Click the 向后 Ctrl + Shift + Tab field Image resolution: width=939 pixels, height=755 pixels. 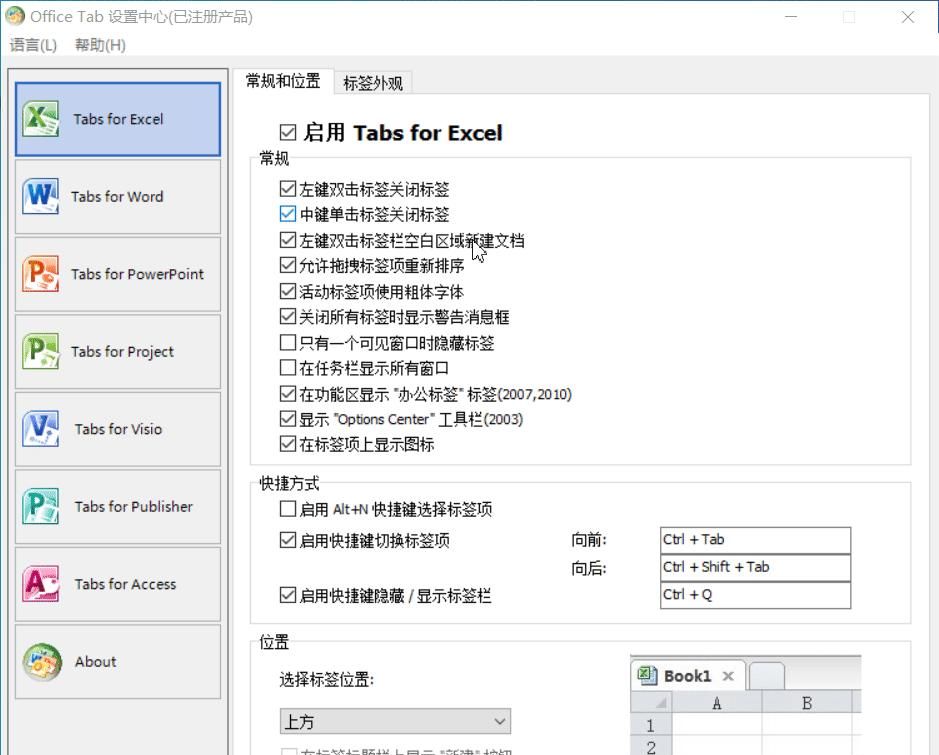point(755,568)
